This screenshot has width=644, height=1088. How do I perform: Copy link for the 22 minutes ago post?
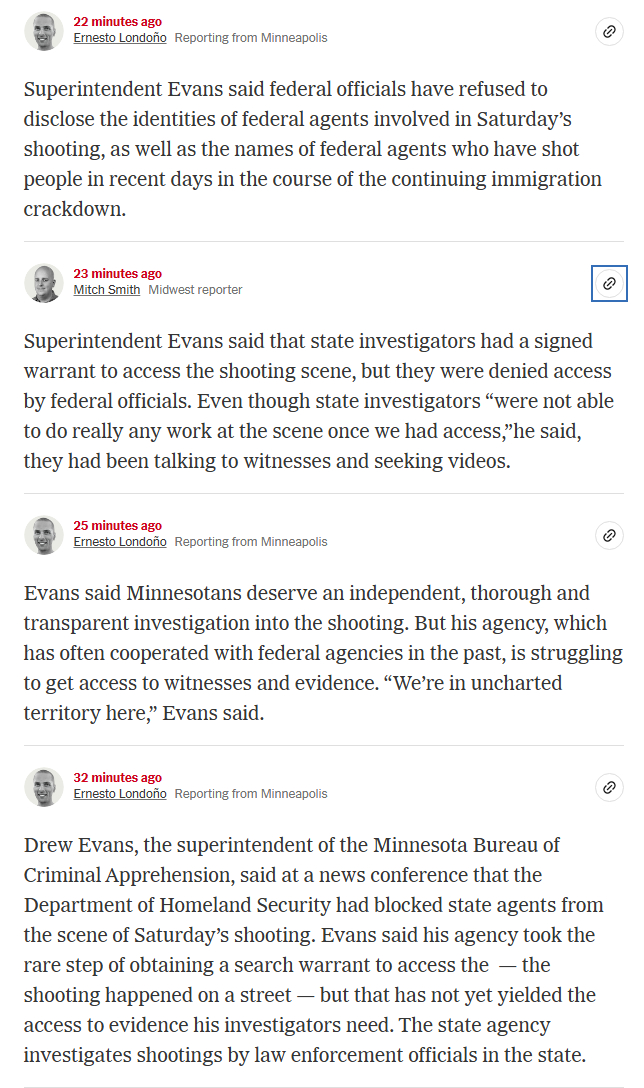[x=609, y=31]
